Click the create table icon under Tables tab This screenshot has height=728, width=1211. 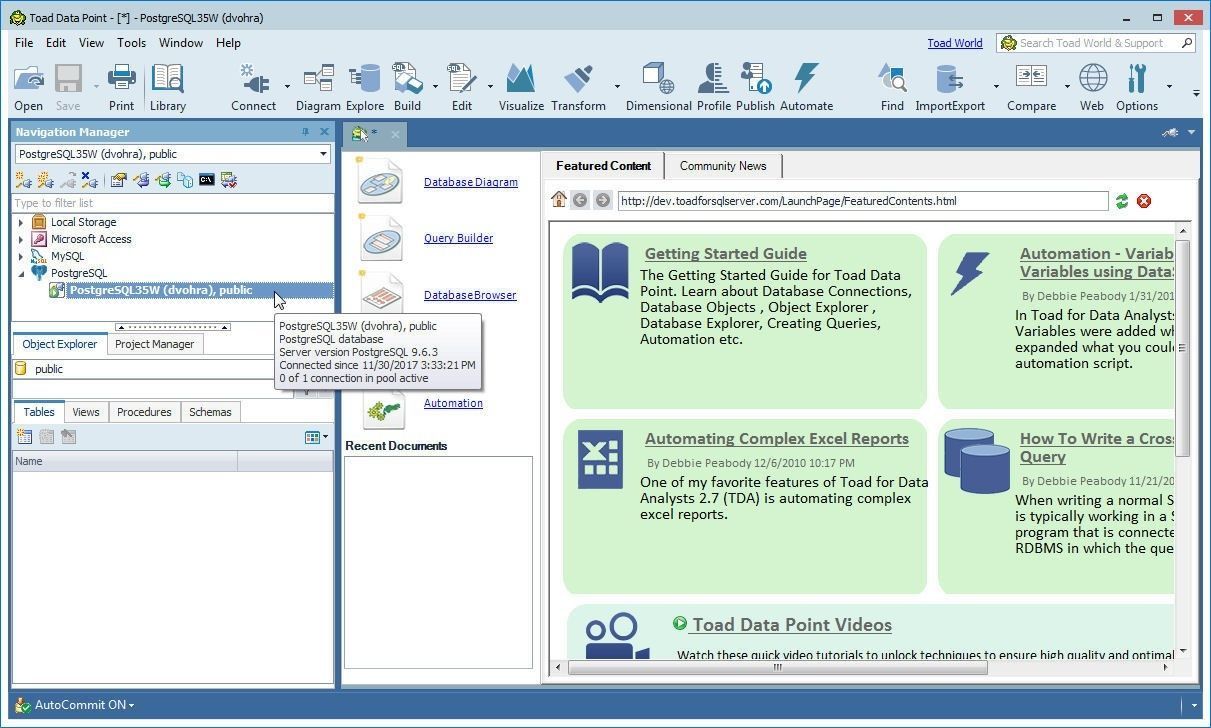coord(25,437)
